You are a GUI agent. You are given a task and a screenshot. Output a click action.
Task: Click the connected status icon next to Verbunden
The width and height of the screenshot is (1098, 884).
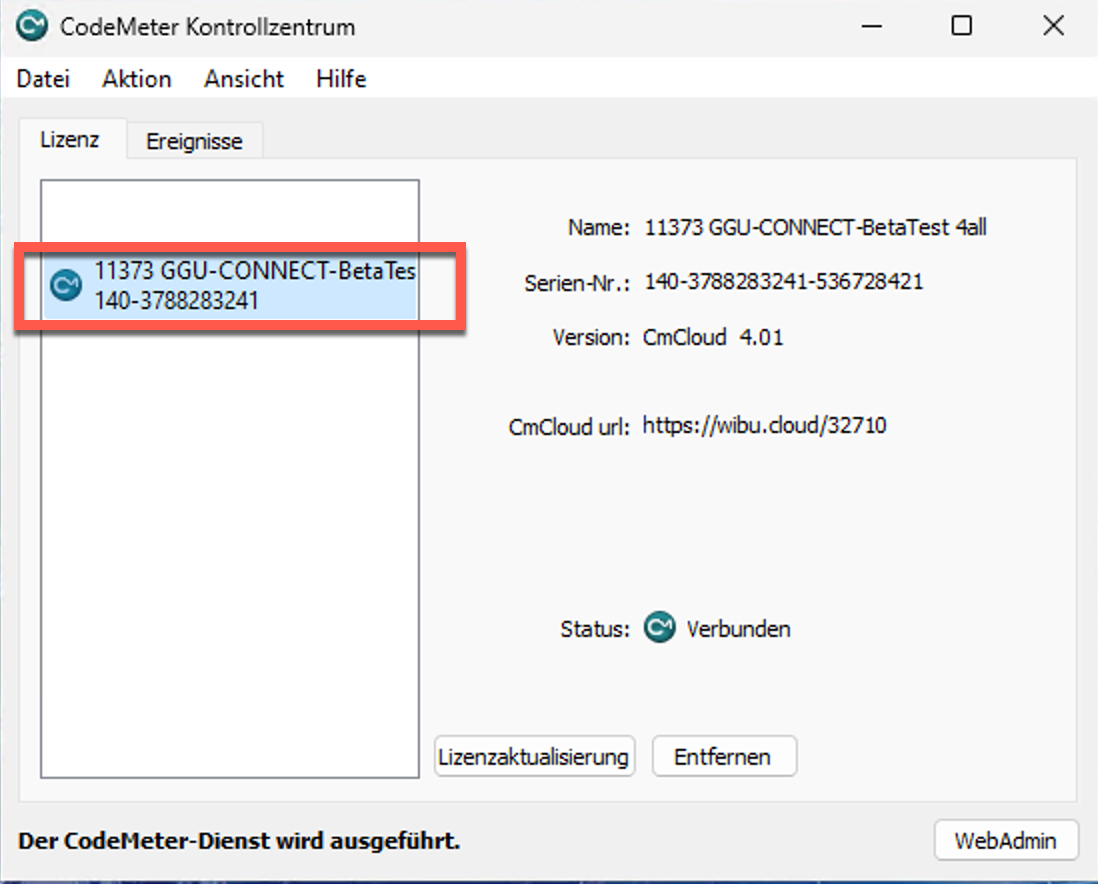tap(659, 629)
